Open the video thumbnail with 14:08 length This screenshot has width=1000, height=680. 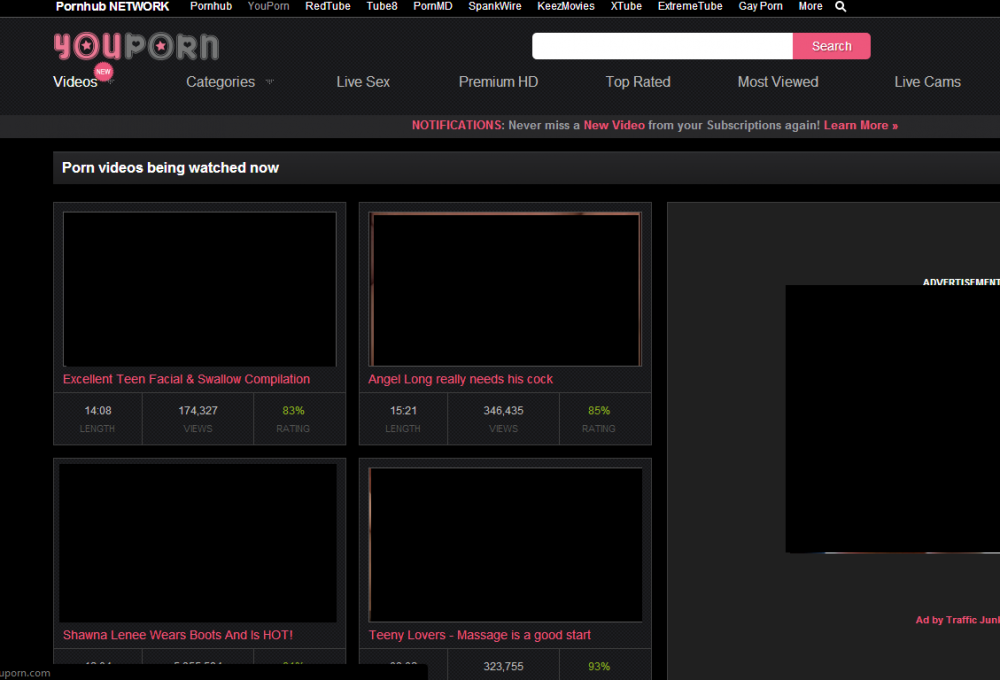[x=199, y=289]
